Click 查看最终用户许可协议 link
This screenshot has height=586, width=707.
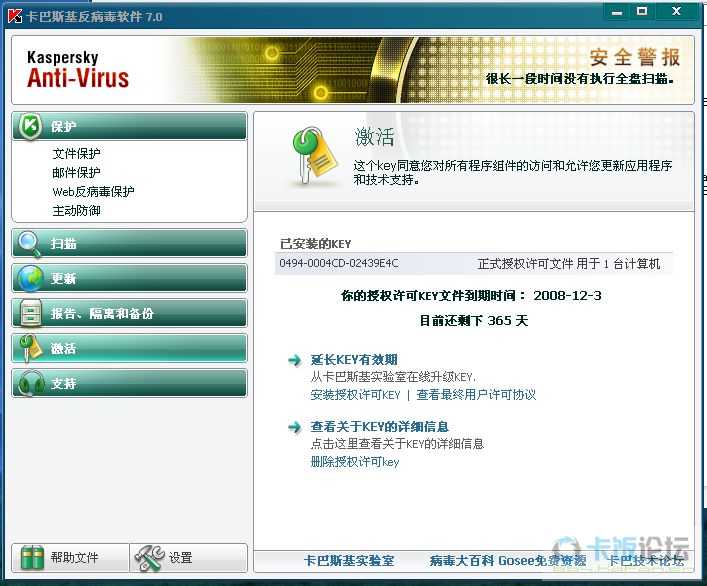(476, 395)
